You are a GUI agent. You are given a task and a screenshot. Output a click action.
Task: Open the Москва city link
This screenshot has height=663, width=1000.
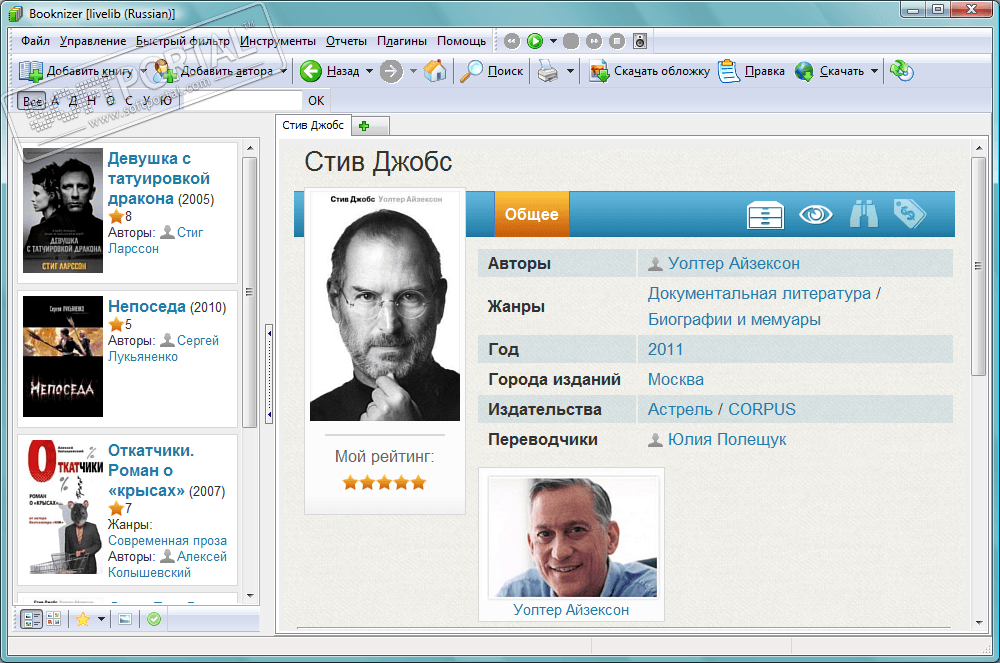pyautogui.click(x=675, y=379)
